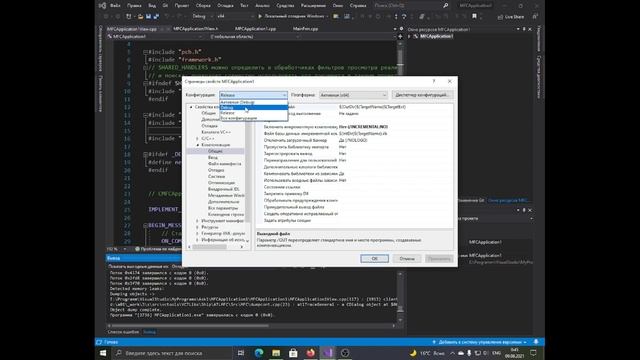Choose 'Активная (Debug)' configuration option
Screen dimensions: 640x360
tap(253, 102)
